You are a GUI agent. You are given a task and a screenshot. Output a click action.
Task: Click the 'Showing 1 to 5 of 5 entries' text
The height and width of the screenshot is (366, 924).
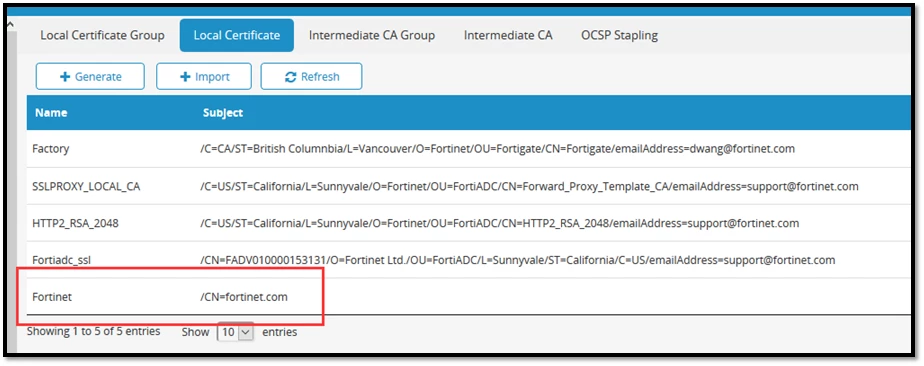pos(93,331)
